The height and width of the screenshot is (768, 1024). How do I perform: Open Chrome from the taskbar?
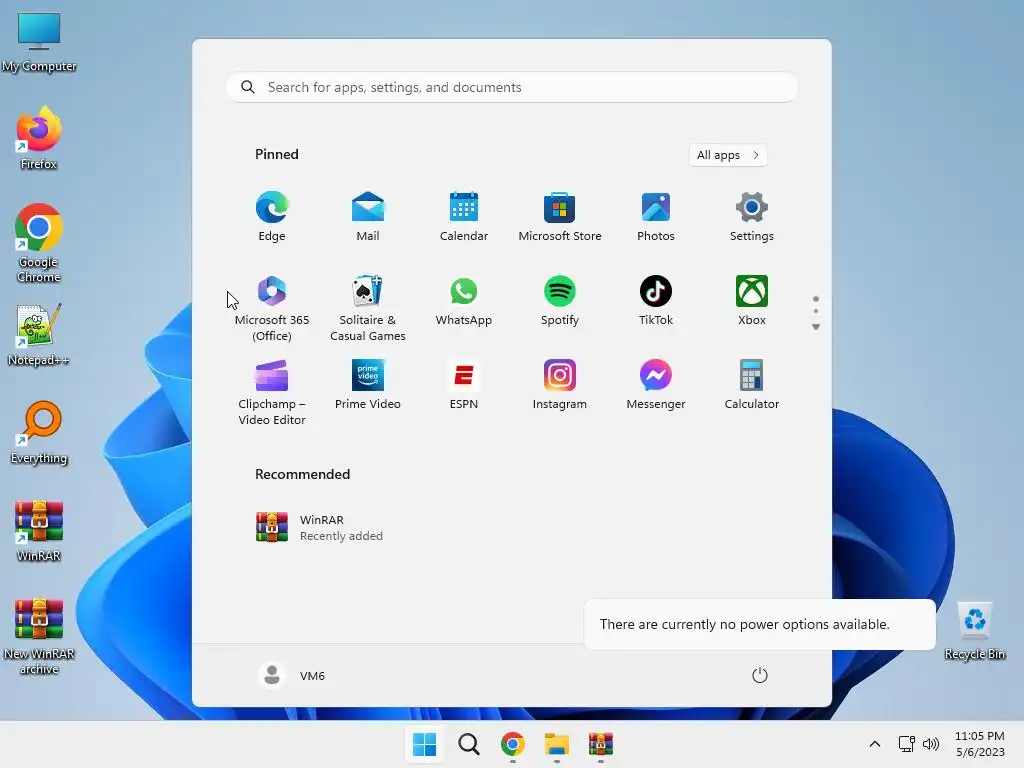[x=513, y=744]
